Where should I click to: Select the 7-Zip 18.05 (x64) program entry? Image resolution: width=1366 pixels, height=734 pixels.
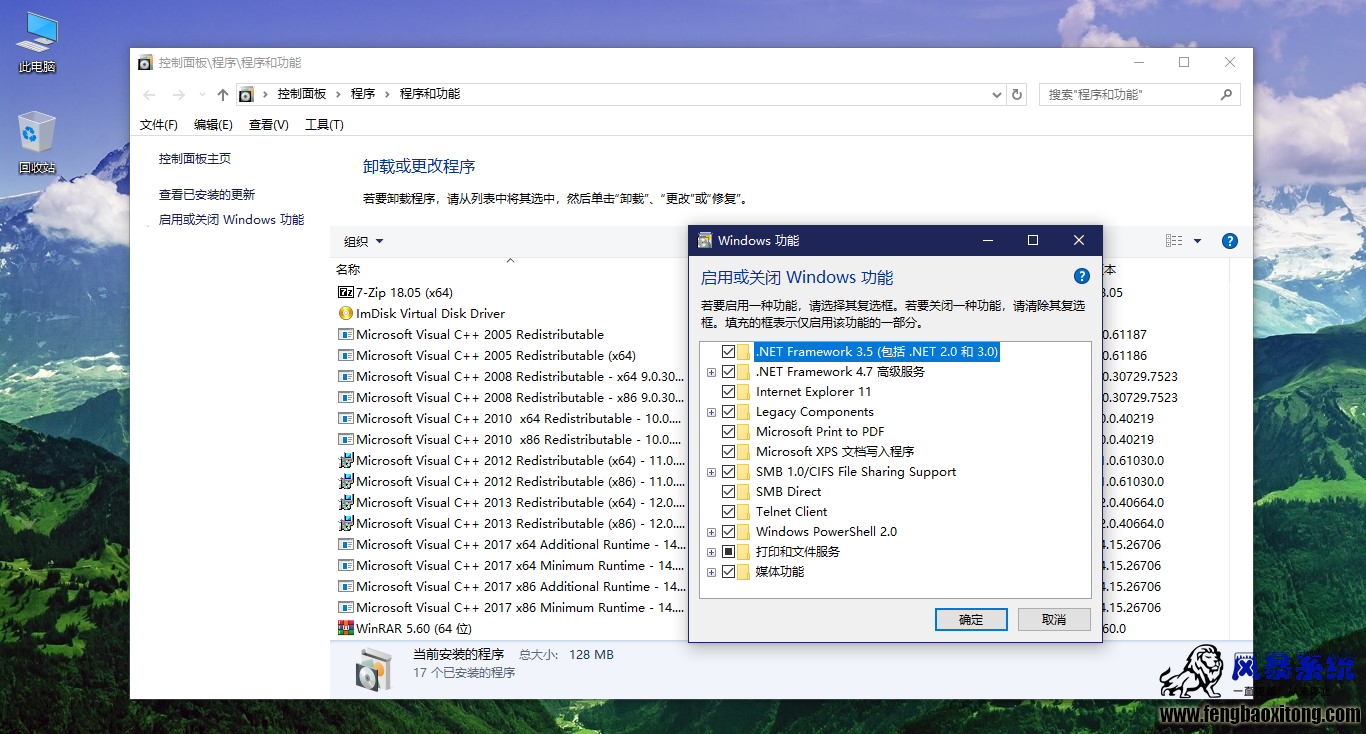click(404, 293)
